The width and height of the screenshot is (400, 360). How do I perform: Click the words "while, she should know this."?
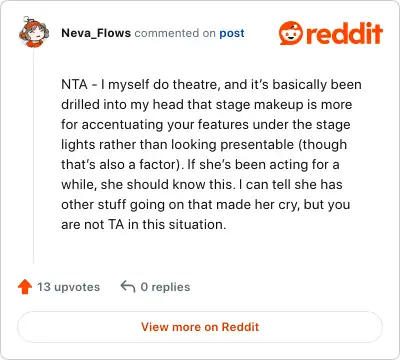click(149, 184)
